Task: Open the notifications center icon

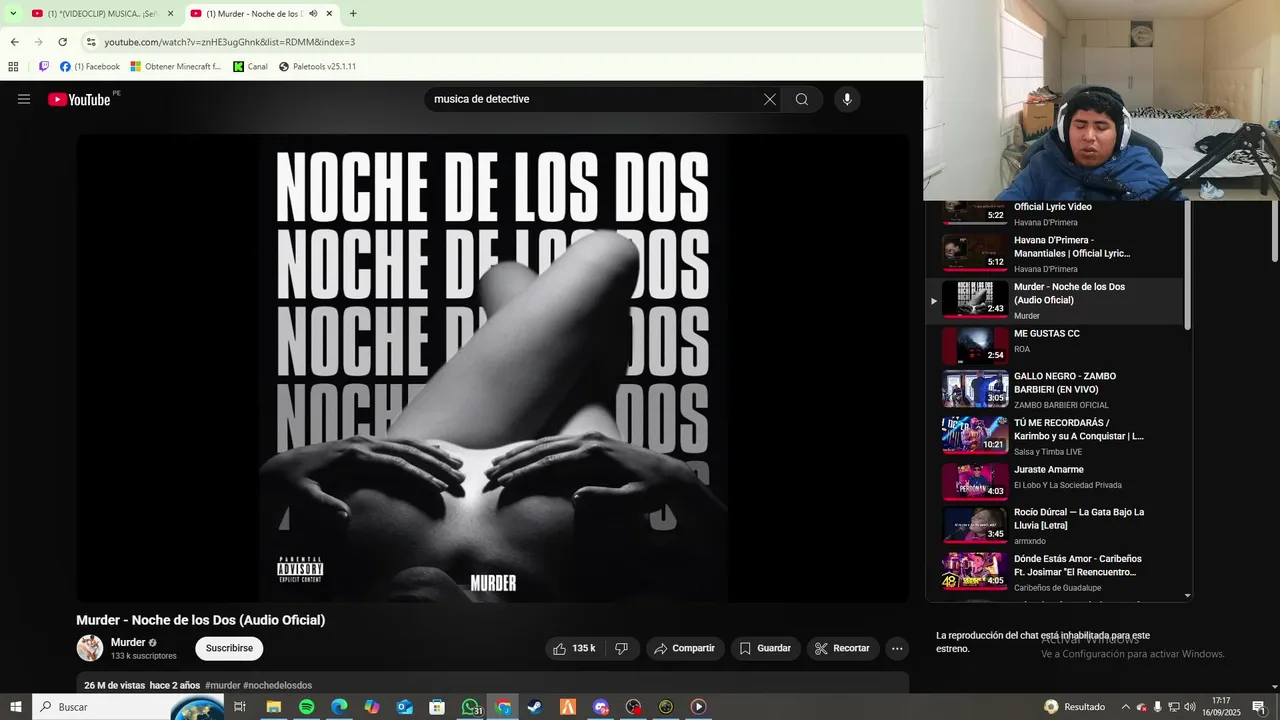Action: [1259, 707]
